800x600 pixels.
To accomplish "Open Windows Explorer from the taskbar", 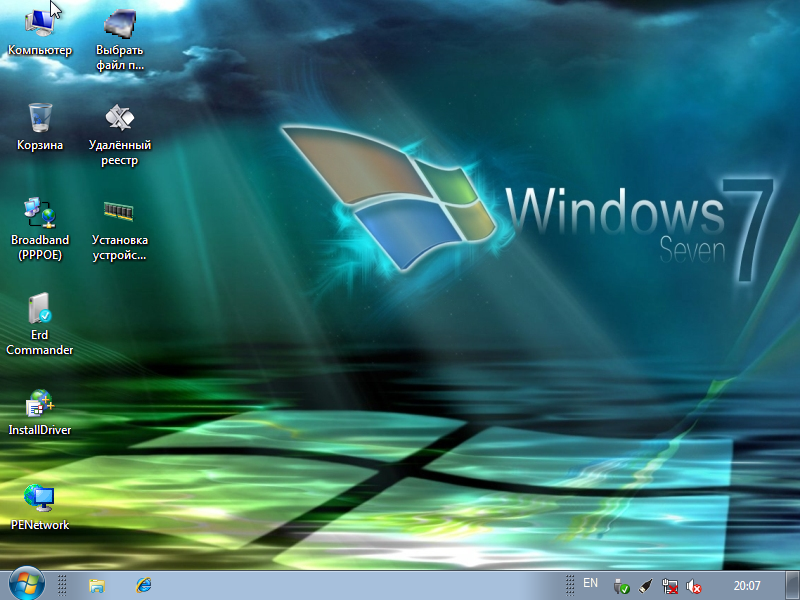I will [x=97, y=585].
